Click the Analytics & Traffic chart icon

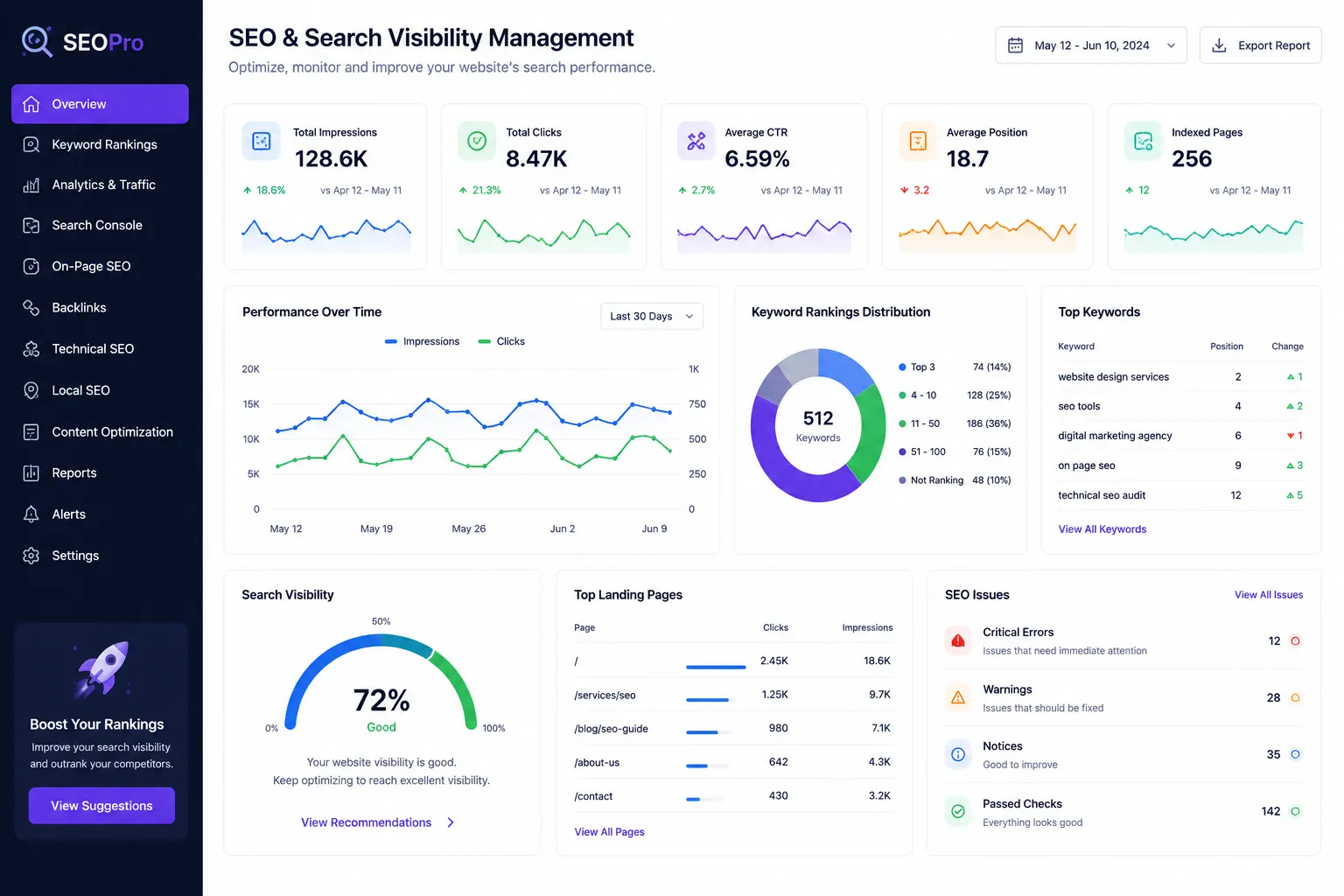pyautogui.click(x=31, y=185)
